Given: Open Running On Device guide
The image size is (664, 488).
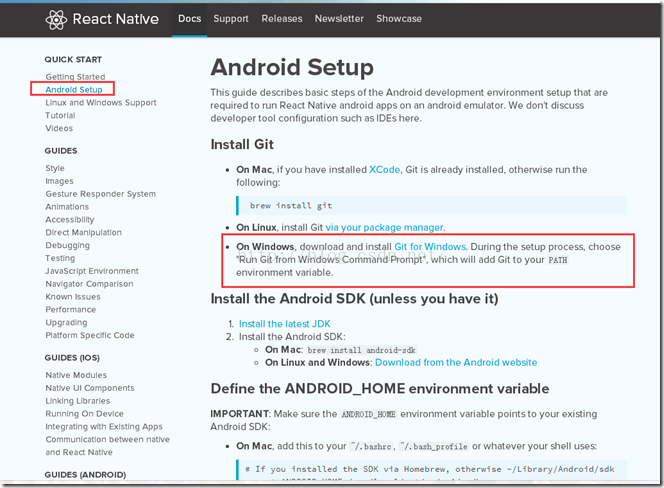Looking at the screenshot, I should coord(84,413).
